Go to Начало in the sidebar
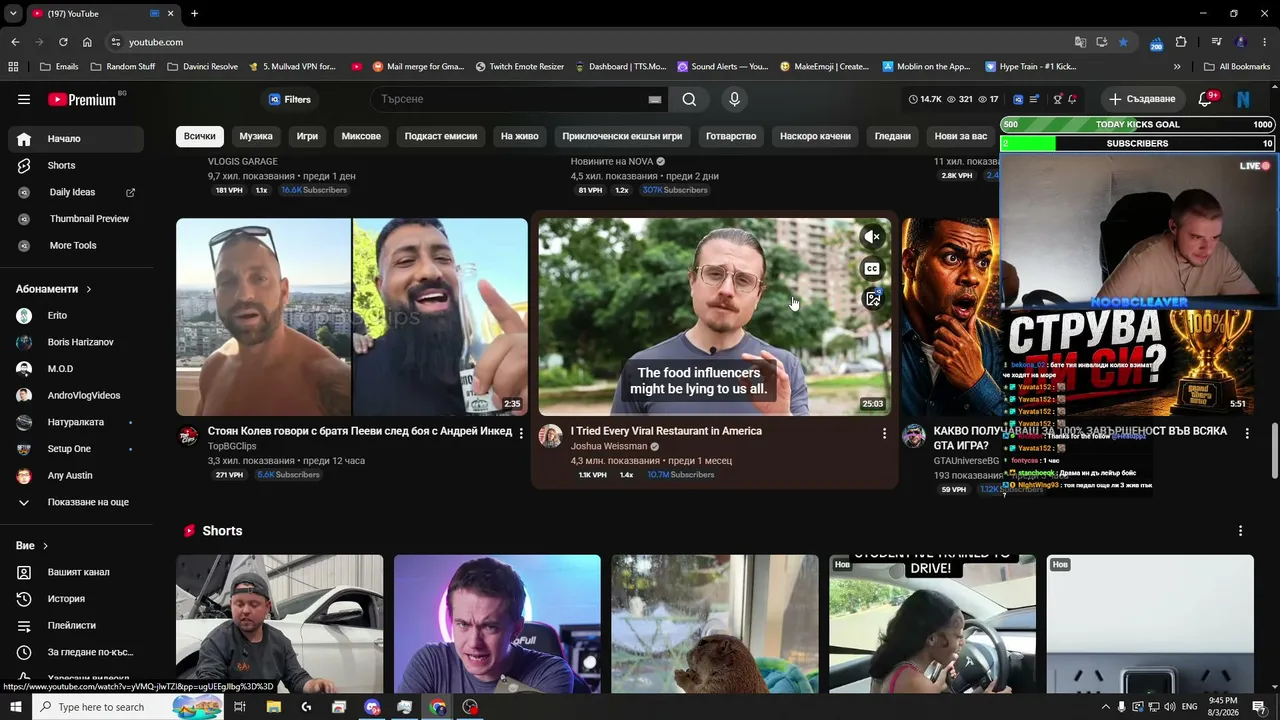1280x720 pixels. point(76,139)
